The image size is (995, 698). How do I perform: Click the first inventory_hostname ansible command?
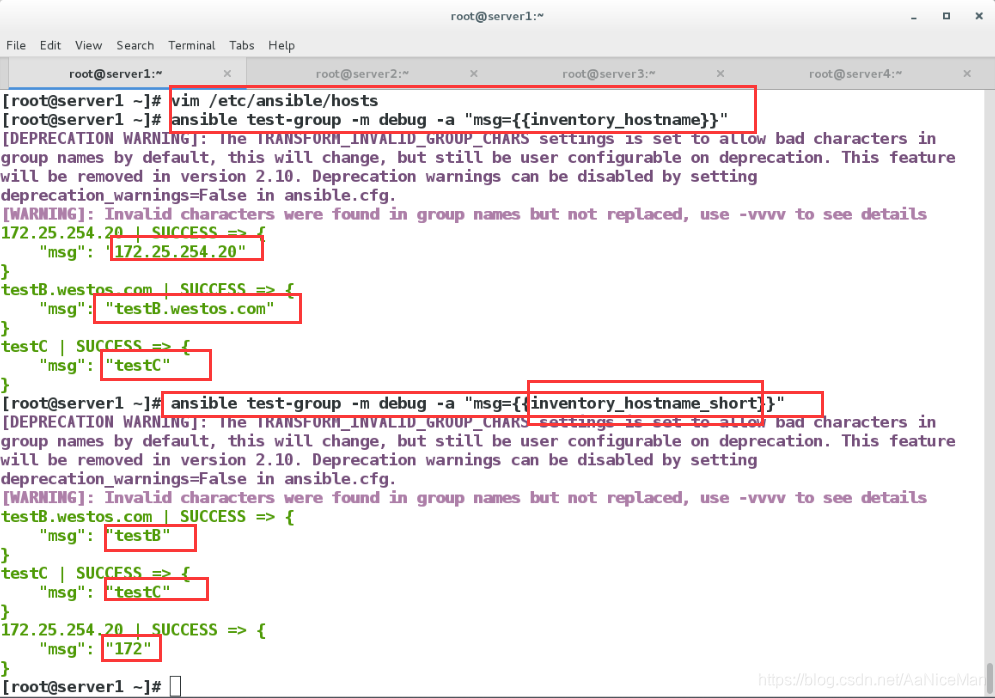tap(449, 120)
